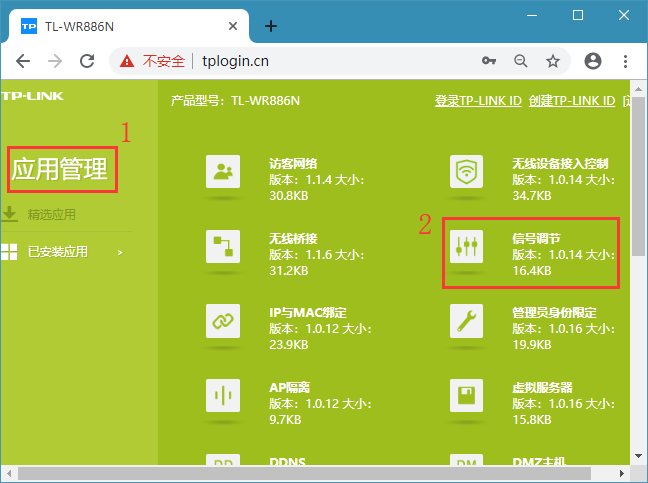The height and width of the screenshot is (483, 648).
Task: Click the 登录TP-LINK ID link
Action: (478, 101)
